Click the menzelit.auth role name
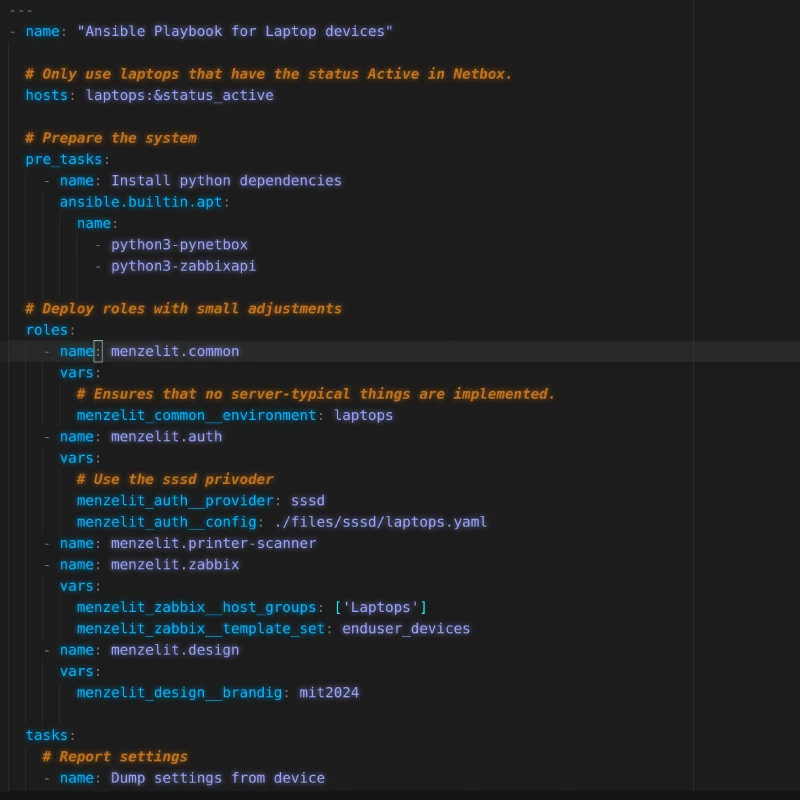This screenshot has width=800, height=800. pyautogui.click(x=166, y=436)
